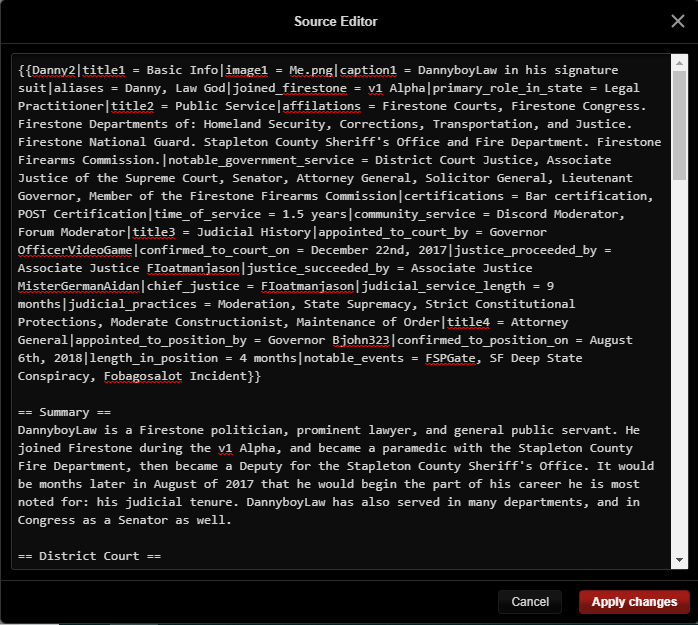Click the scrollbar down arrow
This screenshot has width=698, height=625.
click(679, 559)
